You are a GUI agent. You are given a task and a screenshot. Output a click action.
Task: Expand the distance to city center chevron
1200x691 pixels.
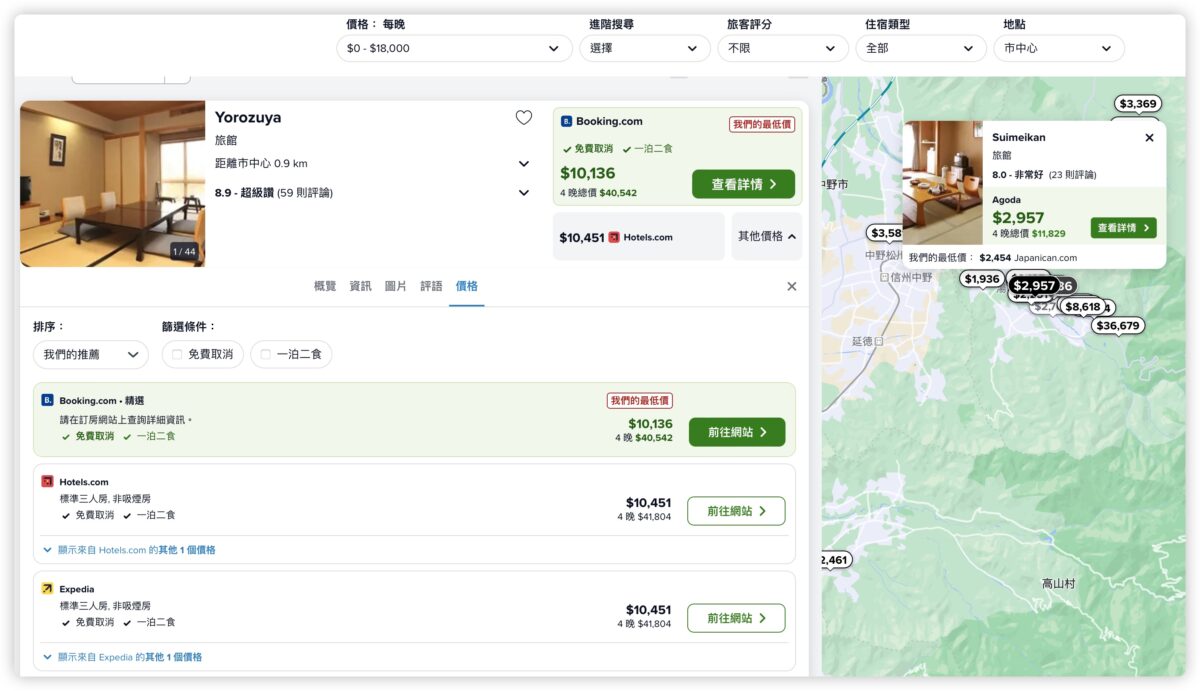524,164
